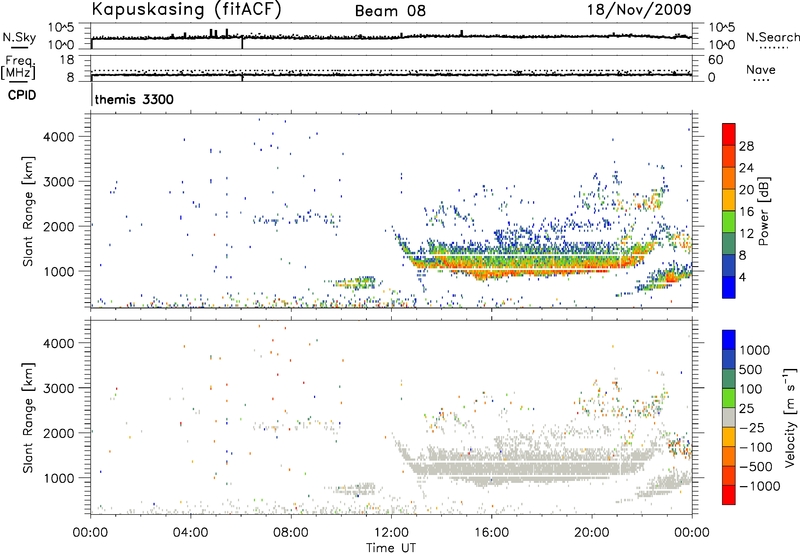This screenshot has width=800, height=554.
Task: Pick the gray -25 to 25 Velocity segment
Action: 729,417
